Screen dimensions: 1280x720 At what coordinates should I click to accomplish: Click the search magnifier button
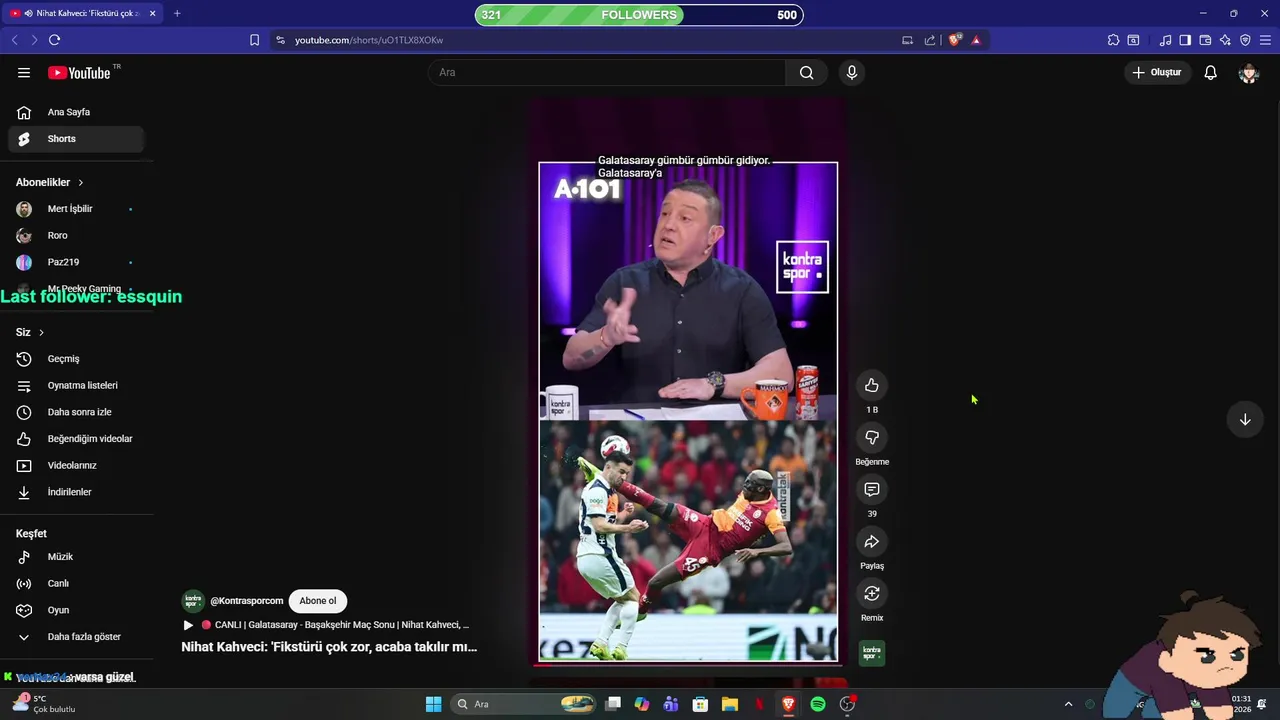point(806,73)
